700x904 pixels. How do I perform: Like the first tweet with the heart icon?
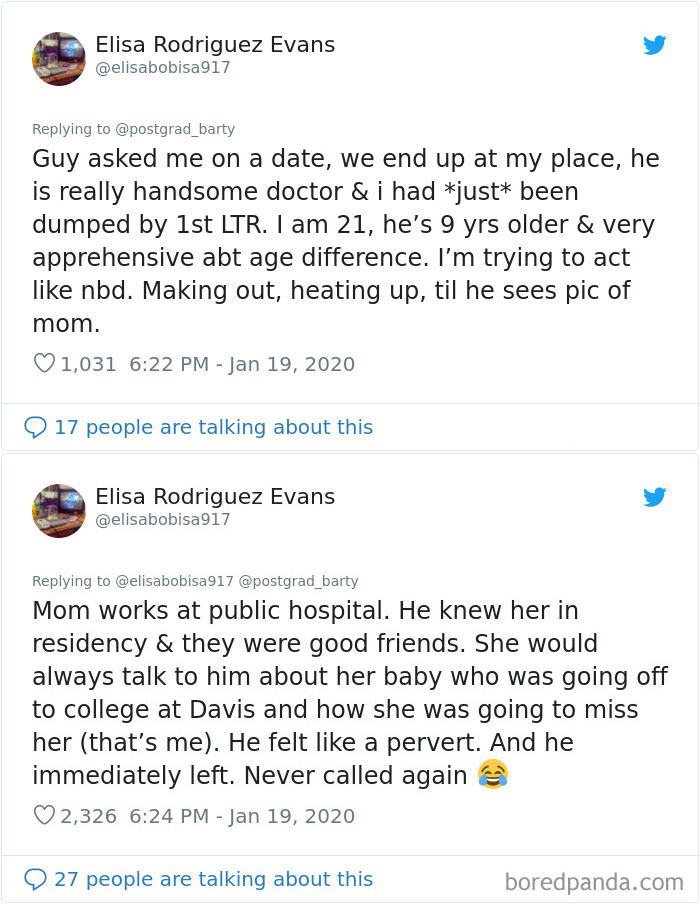point(43,363)
